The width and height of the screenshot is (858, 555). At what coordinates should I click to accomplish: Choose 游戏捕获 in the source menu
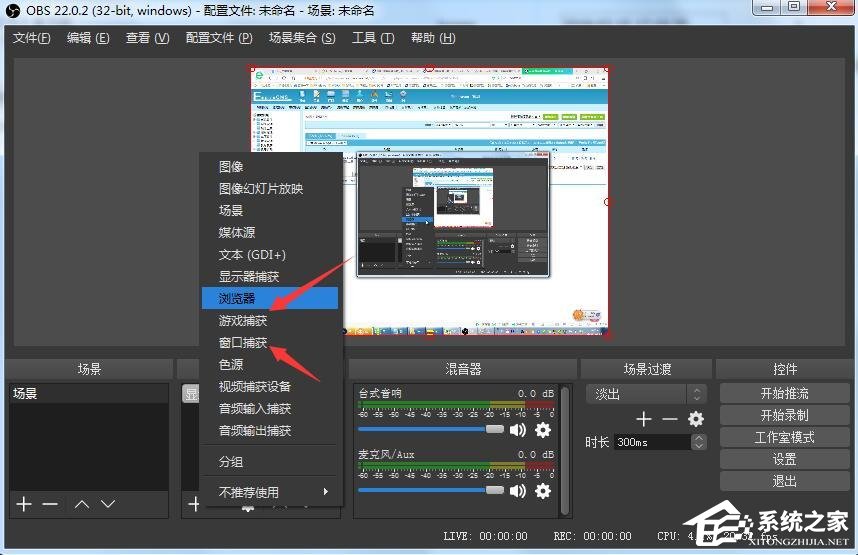pos(270,320)
